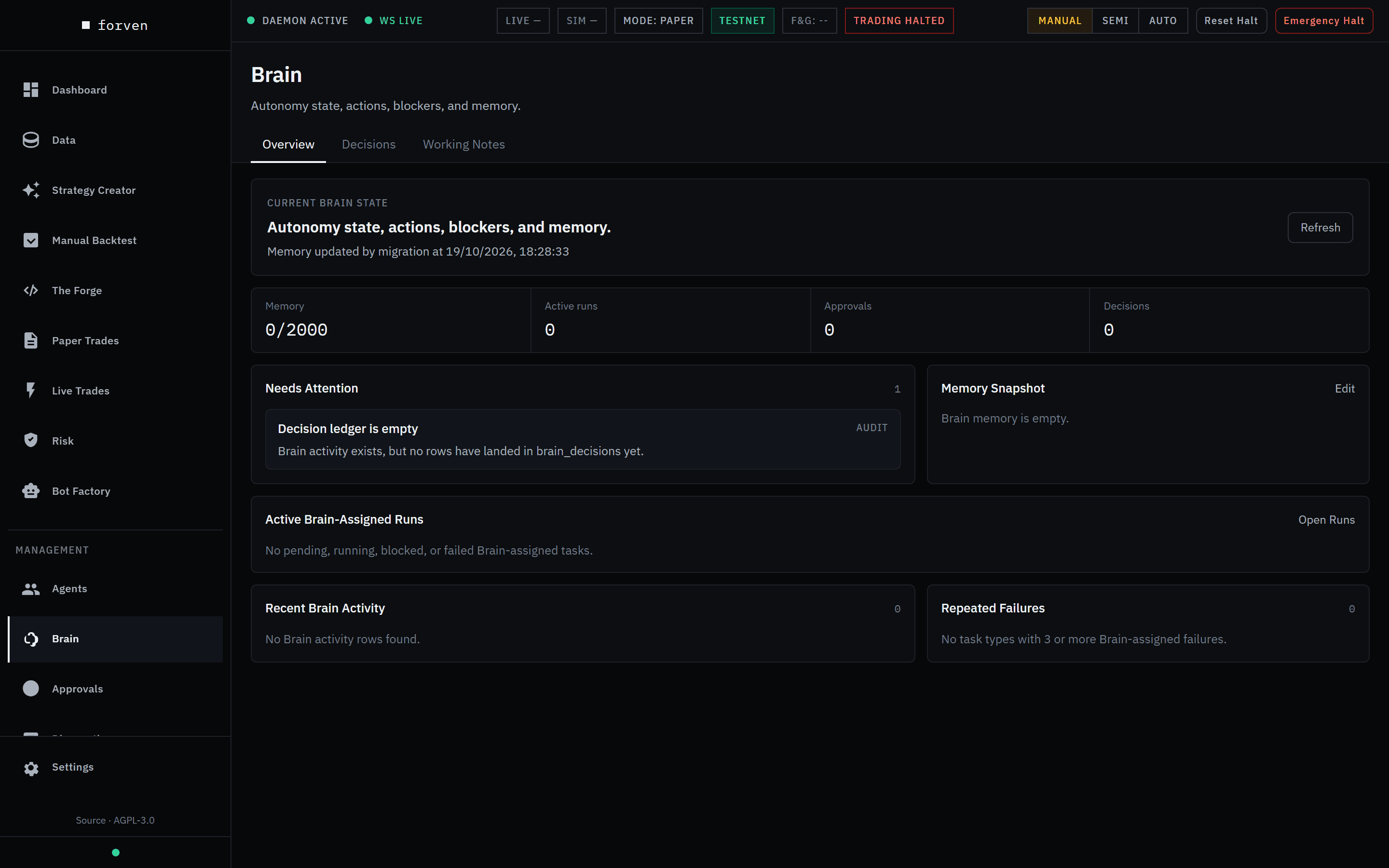This screenshot has height=868, width=1389.
Task: Click the Brain icon in sidebar
Action: click(x=30, y=639)
